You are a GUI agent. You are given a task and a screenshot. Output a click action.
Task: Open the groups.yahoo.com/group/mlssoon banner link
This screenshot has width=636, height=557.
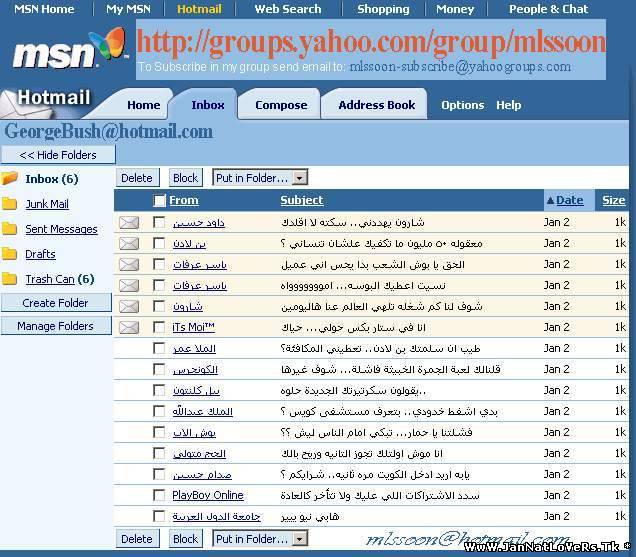click(371, 41)
